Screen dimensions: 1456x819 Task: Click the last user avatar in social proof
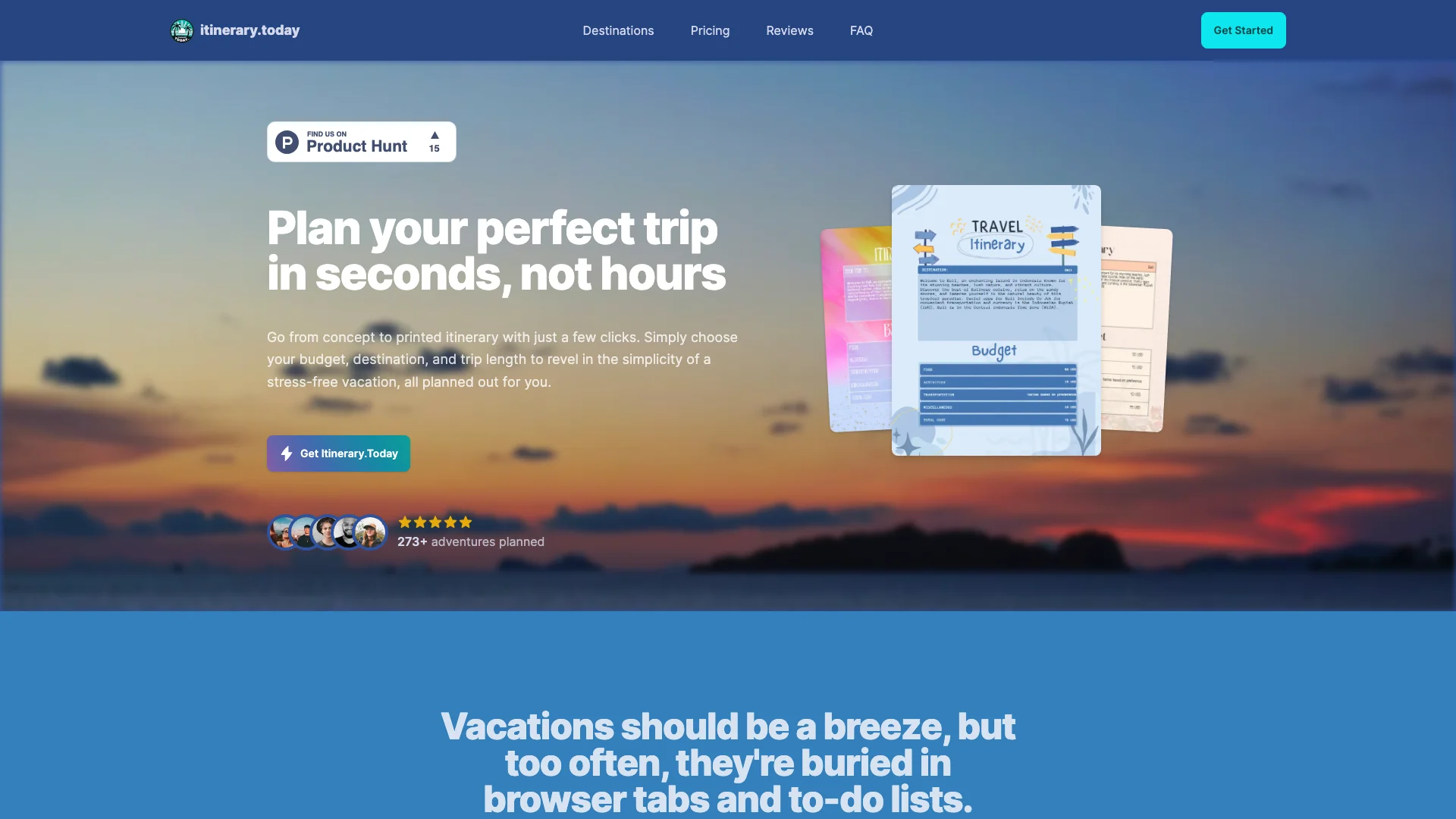[370, 531]
